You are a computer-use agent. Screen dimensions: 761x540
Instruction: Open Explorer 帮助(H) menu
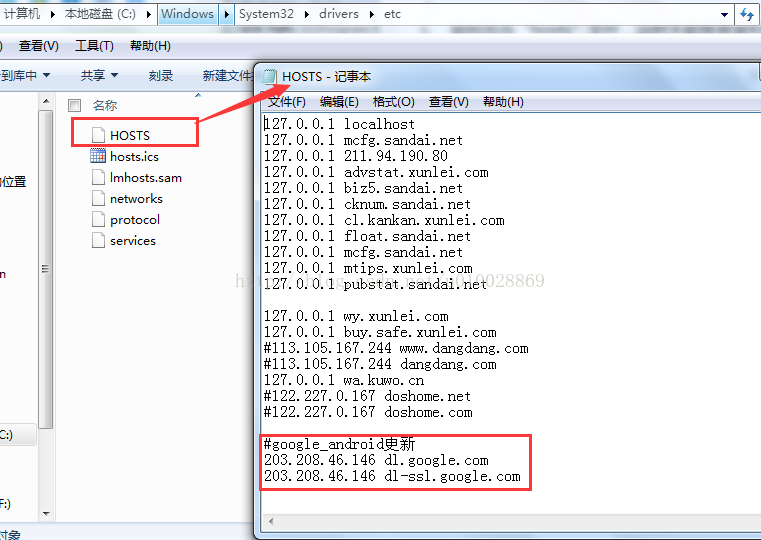tap(150, 46)
